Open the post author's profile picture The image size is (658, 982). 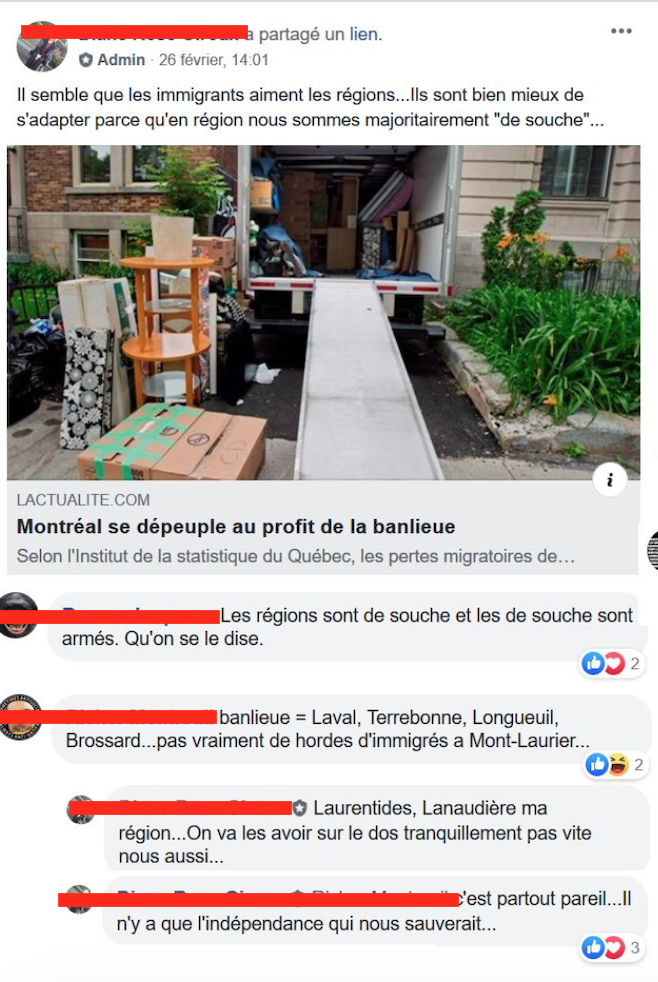tap(41, 46)
